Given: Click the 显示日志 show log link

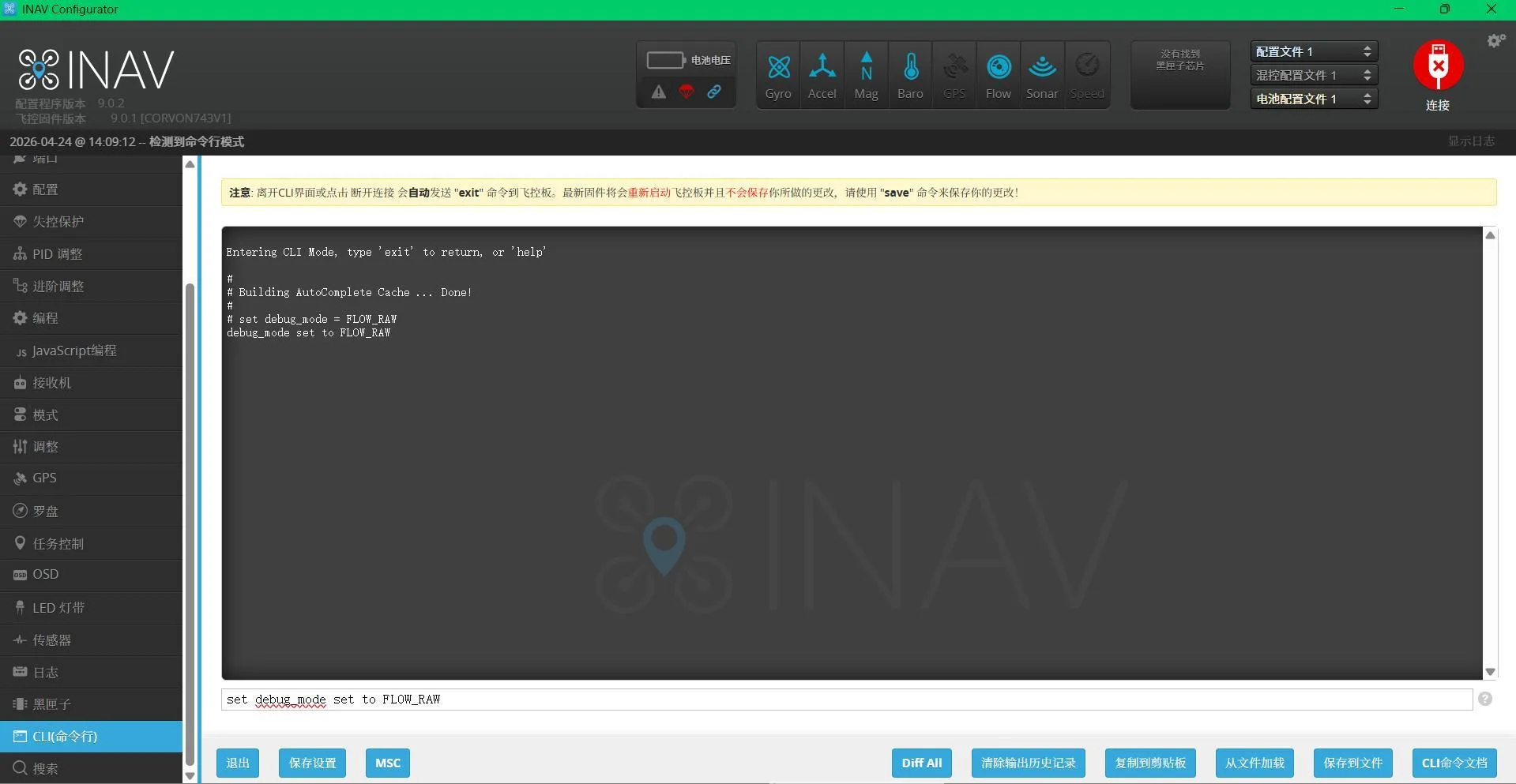Looking at the screenshot, I should pos(1471,141).
